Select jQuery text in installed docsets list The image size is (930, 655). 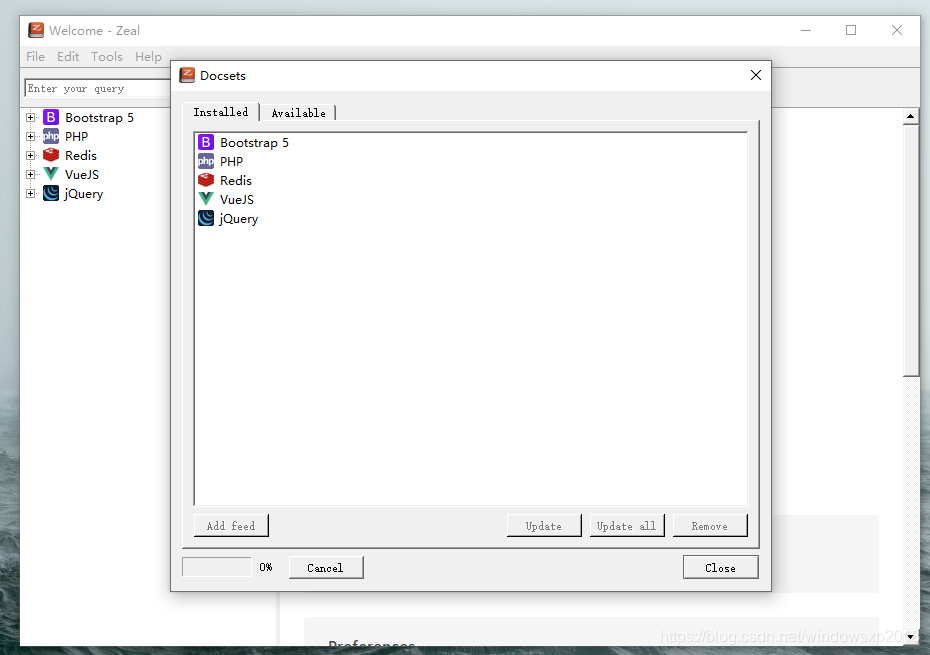point(238,219)
